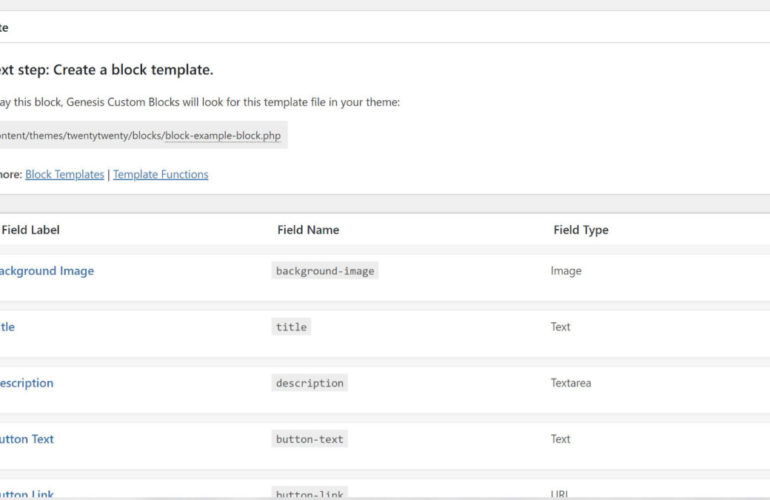This screenshot has height=500, width=770.
Task: Open the Description field label
Action: pos(27,383)
